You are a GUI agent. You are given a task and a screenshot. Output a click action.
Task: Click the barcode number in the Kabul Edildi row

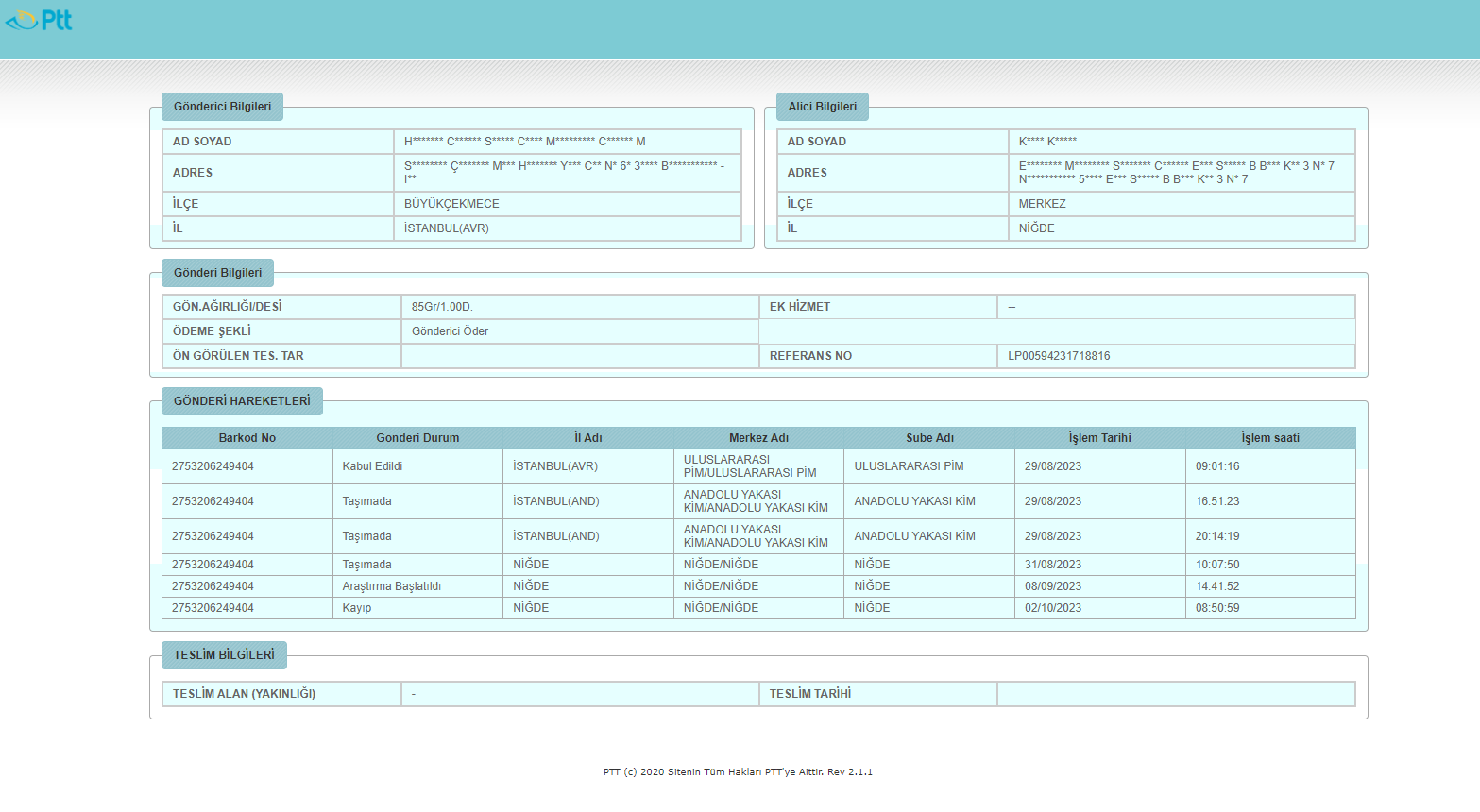(x=213, y=466)
